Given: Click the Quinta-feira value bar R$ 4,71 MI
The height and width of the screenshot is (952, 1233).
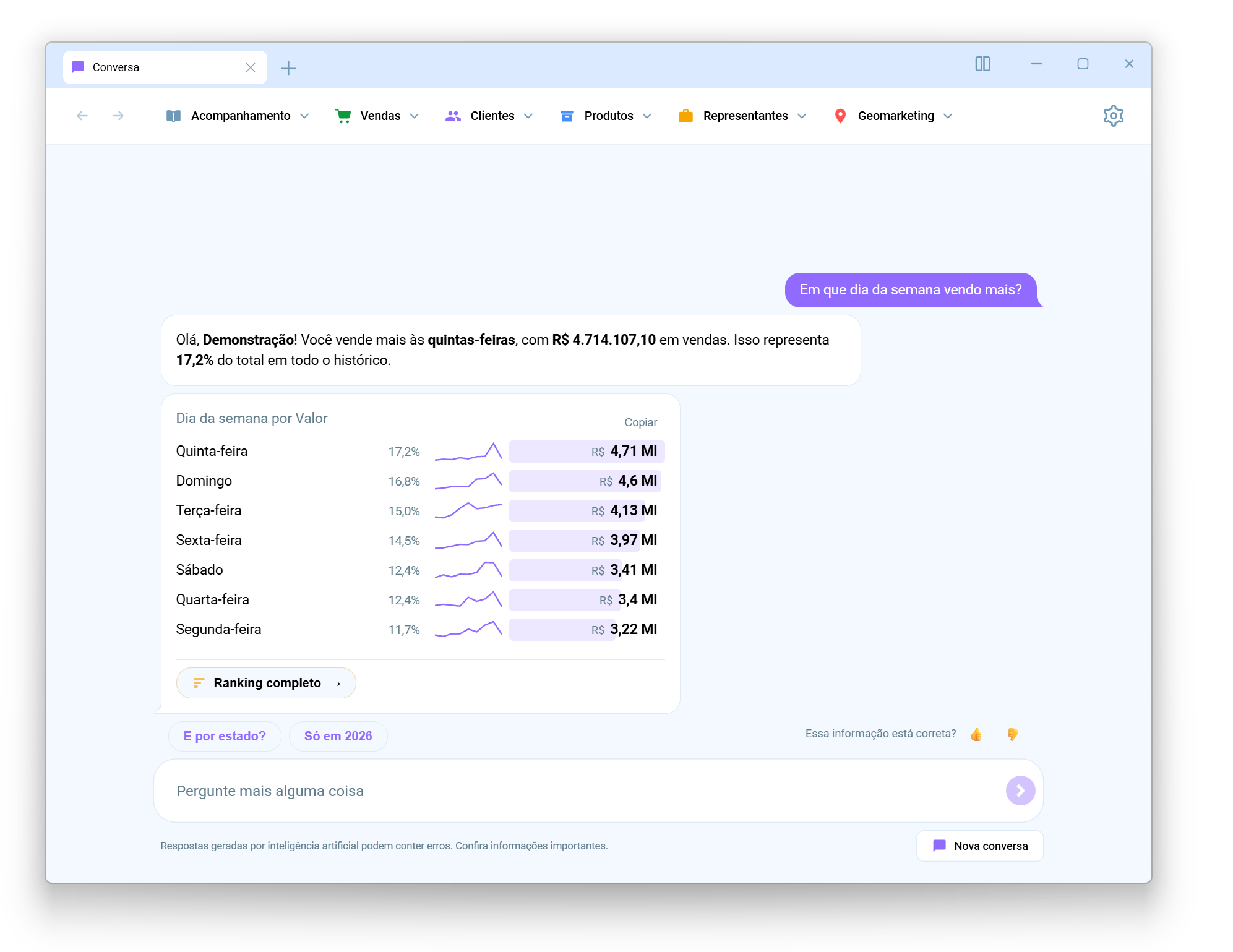Looking at the screenshot, I should click(586, 452).
